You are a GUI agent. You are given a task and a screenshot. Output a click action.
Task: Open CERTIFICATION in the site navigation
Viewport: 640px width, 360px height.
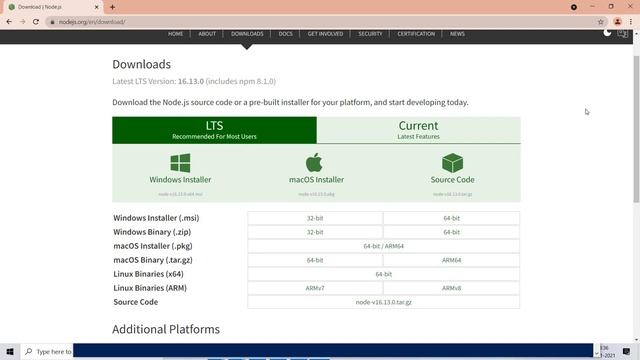click(416, 34)
